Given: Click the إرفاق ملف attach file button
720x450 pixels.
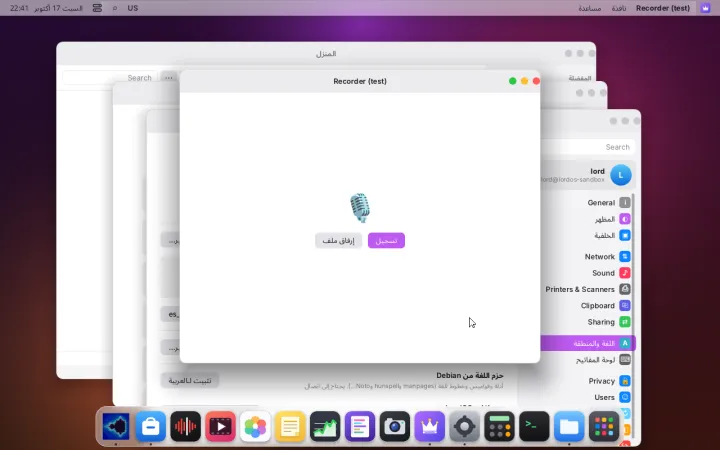Looking at the screenshot, I should click(x=338, y=241).
